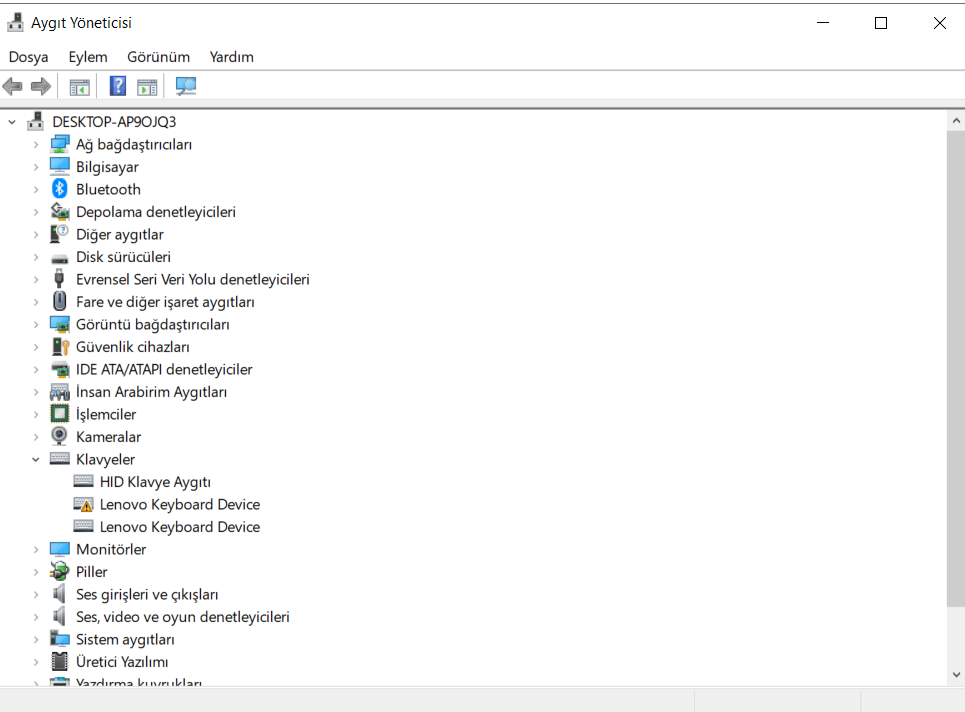Click the Sistem aygıtları icon
Screen dimensions: 965x712
(x=60, y=639)
